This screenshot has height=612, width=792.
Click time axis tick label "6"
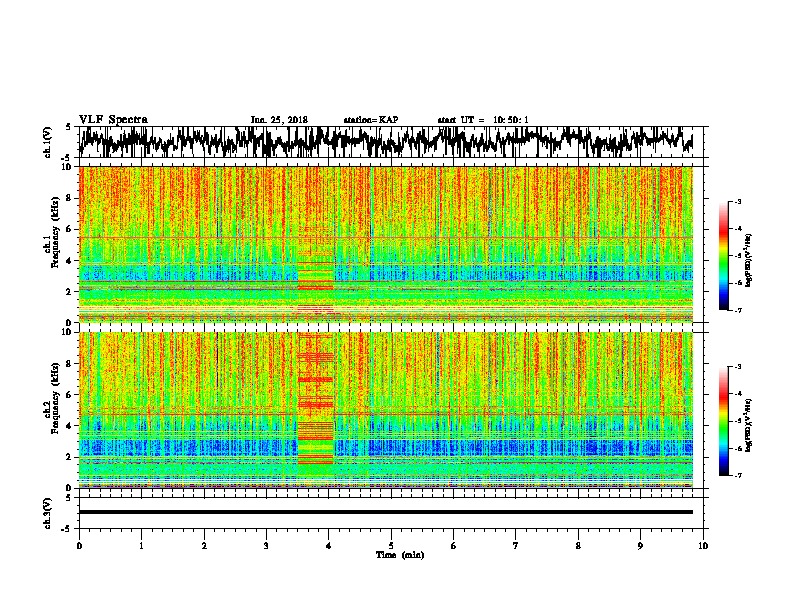click(453, 546)
